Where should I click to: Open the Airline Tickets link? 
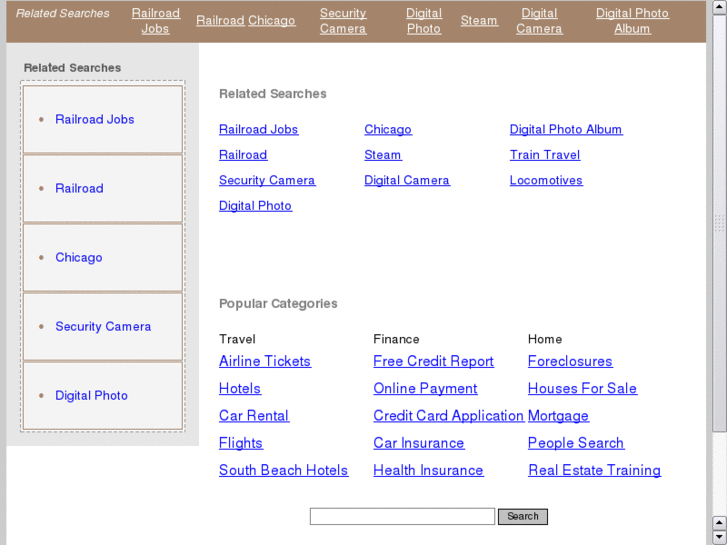coord(265,361)
